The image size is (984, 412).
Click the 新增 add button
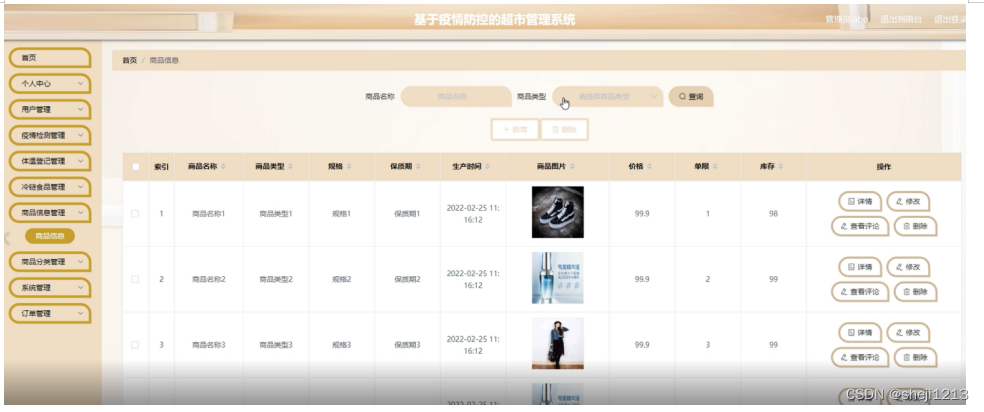[x=515, y=130]
